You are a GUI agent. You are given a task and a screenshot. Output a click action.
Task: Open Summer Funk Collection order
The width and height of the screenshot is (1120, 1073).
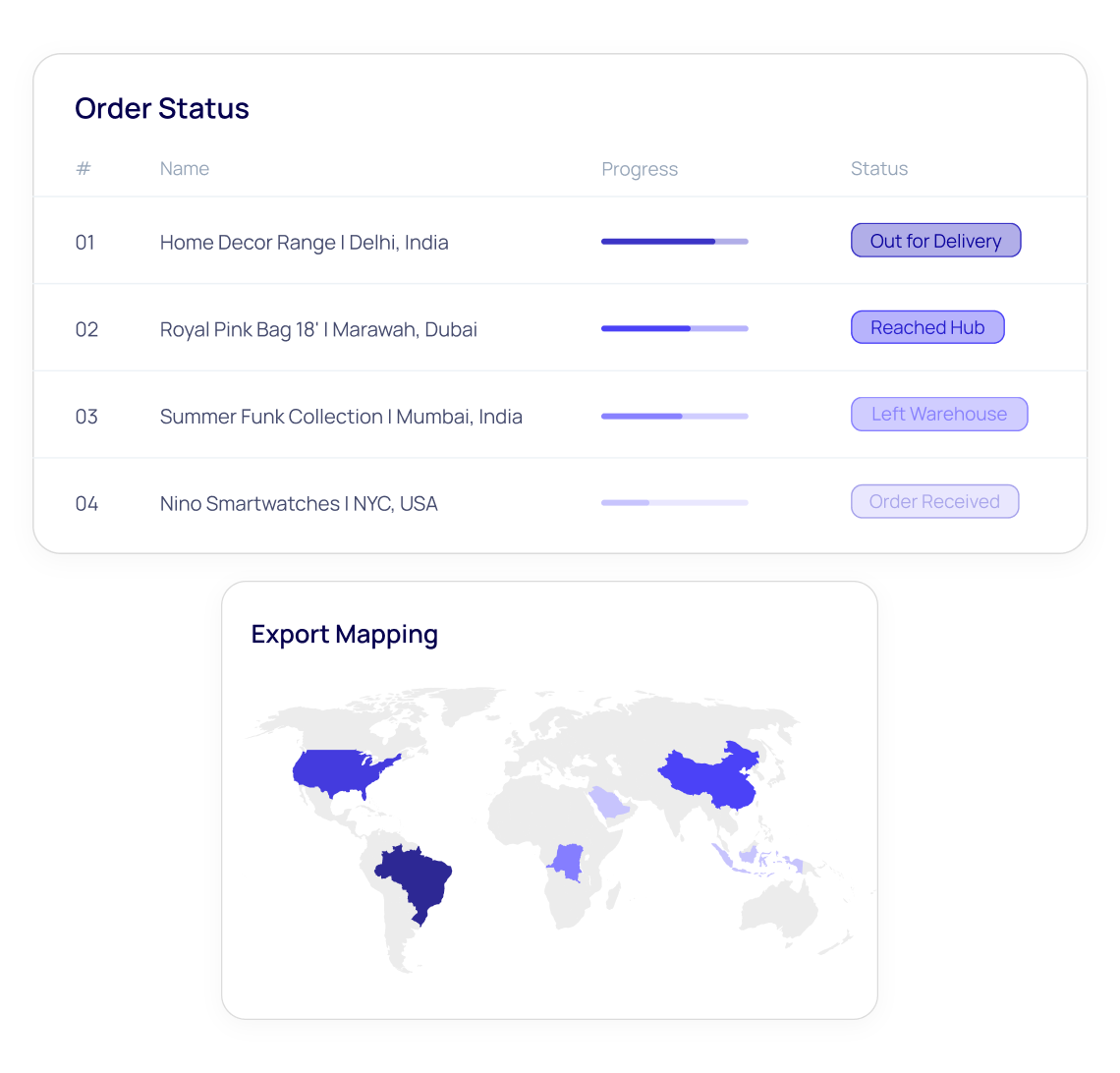pyautogui.click(x=341, y=417)
